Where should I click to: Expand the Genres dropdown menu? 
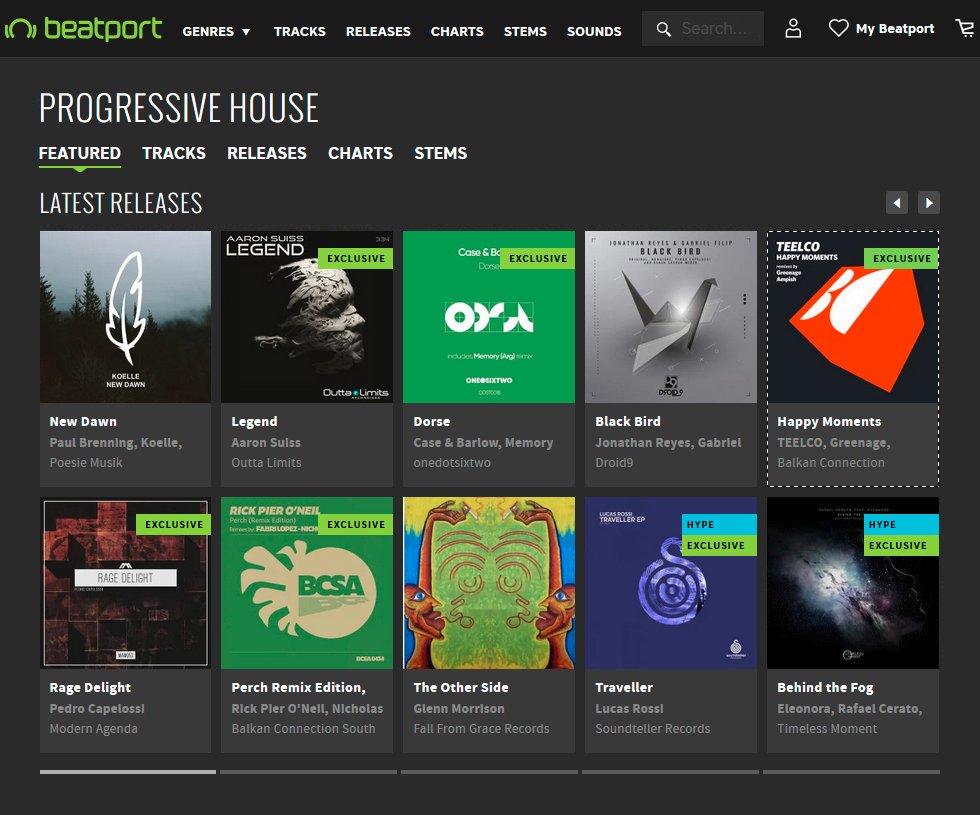tap(216, 31)
